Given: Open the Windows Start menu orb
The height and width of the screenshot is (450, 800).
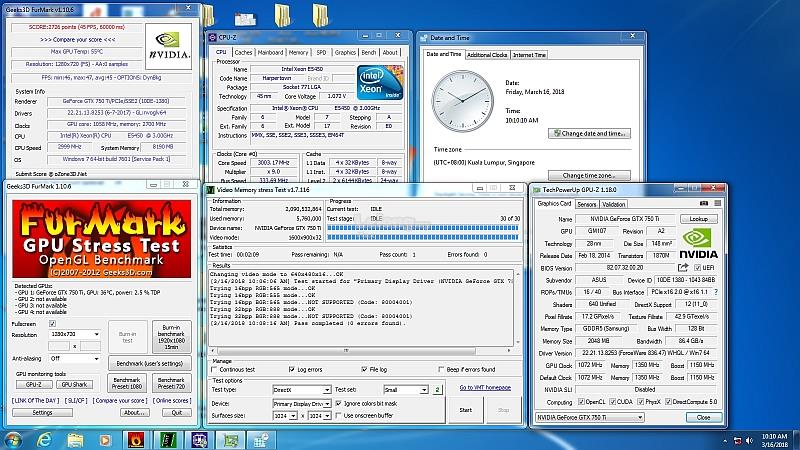Looking at the screenshot, I should tap(13, 440).
